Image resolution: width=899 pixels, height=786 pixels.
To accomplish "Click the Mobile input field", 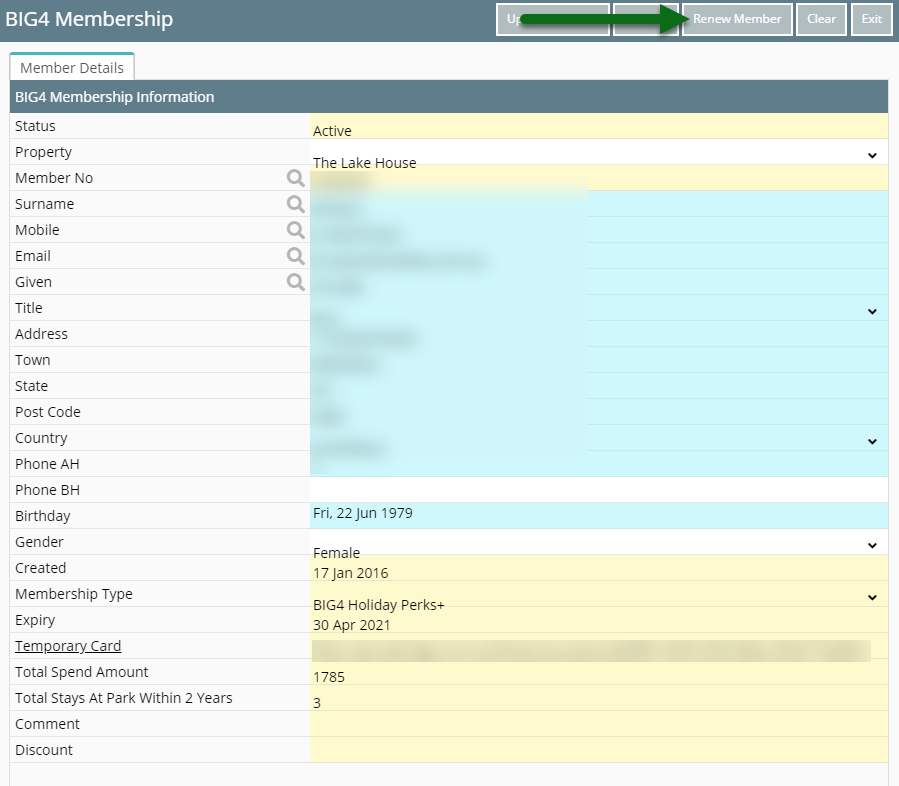I will coord(599,230).
